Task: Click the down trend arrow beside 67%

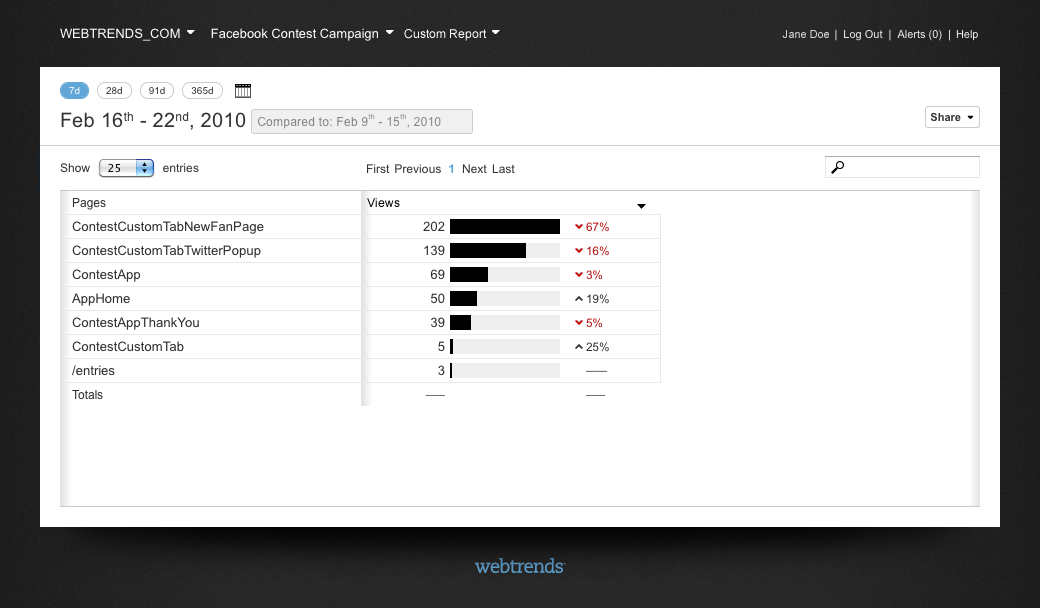Action: point(578,227)
